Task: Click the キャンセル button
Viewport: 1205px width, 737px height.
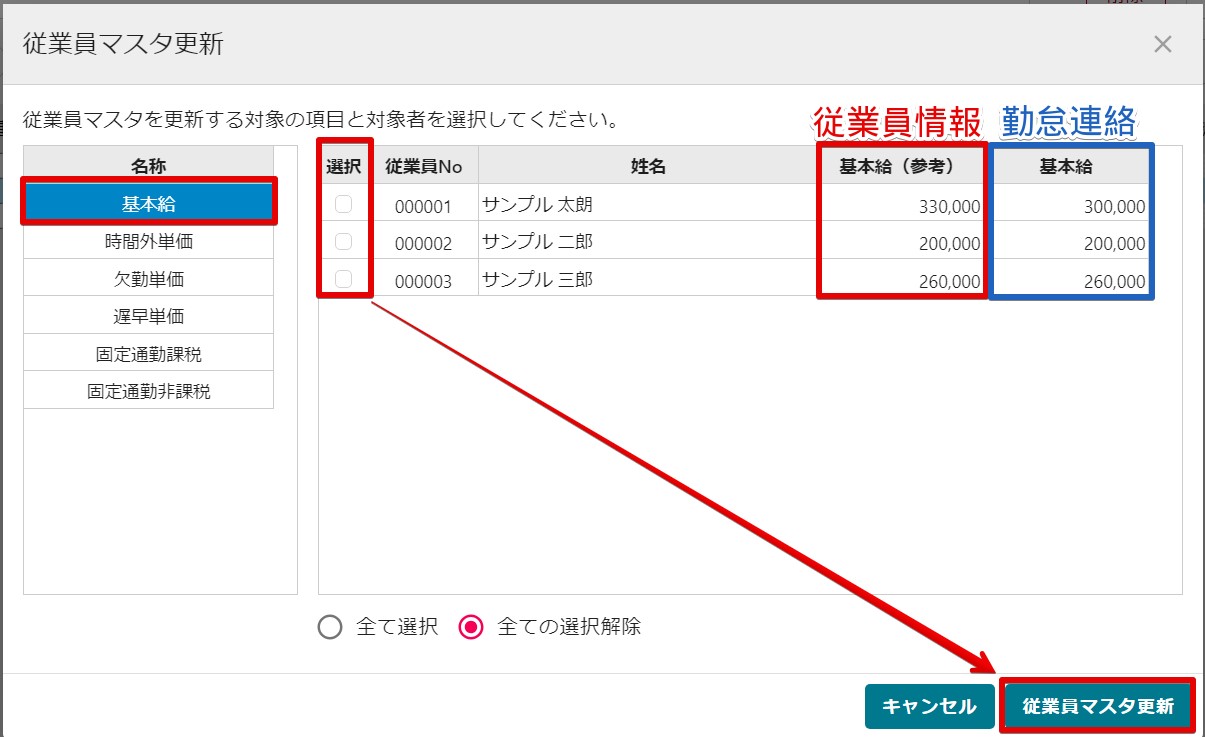Action: pos(929,706)
